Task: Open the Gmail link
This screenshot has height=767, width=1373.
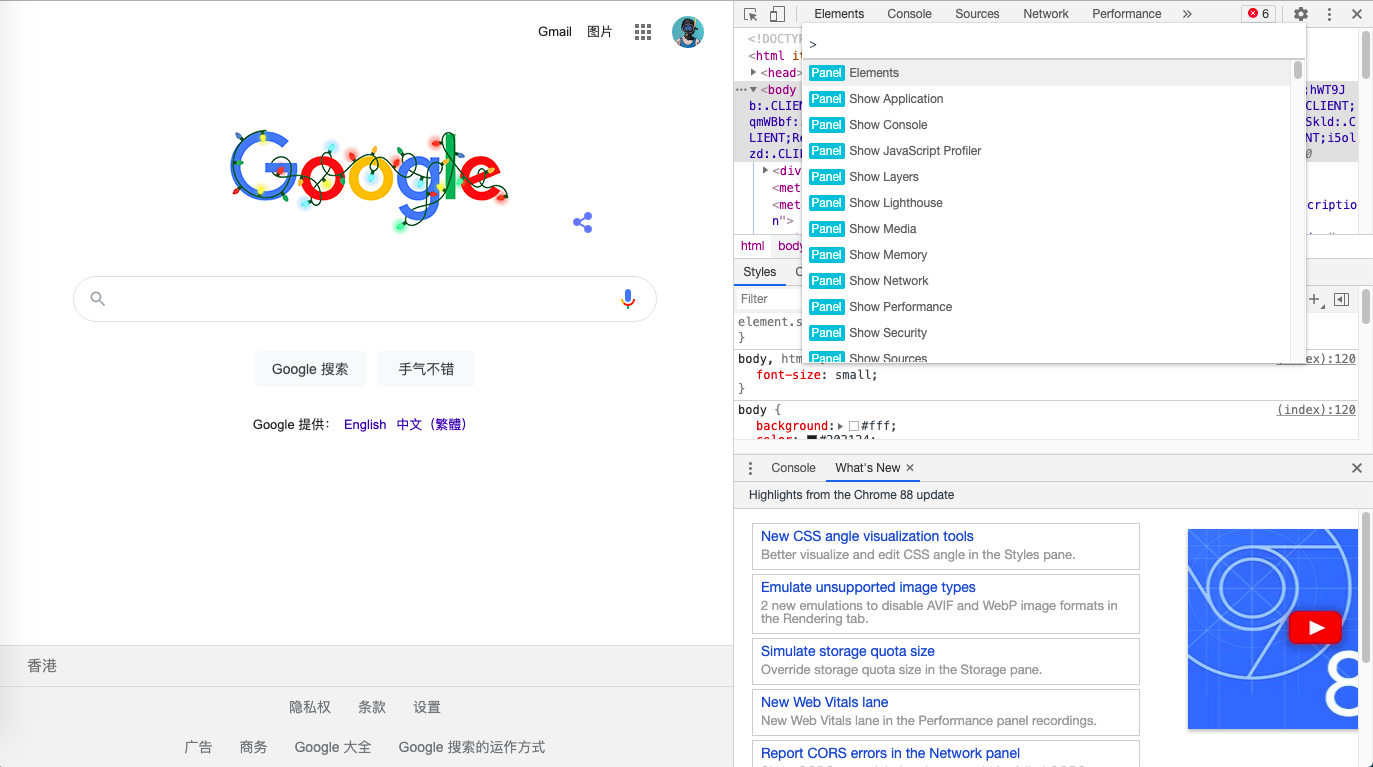Action: pyautogui.click(x=555, y=32)
